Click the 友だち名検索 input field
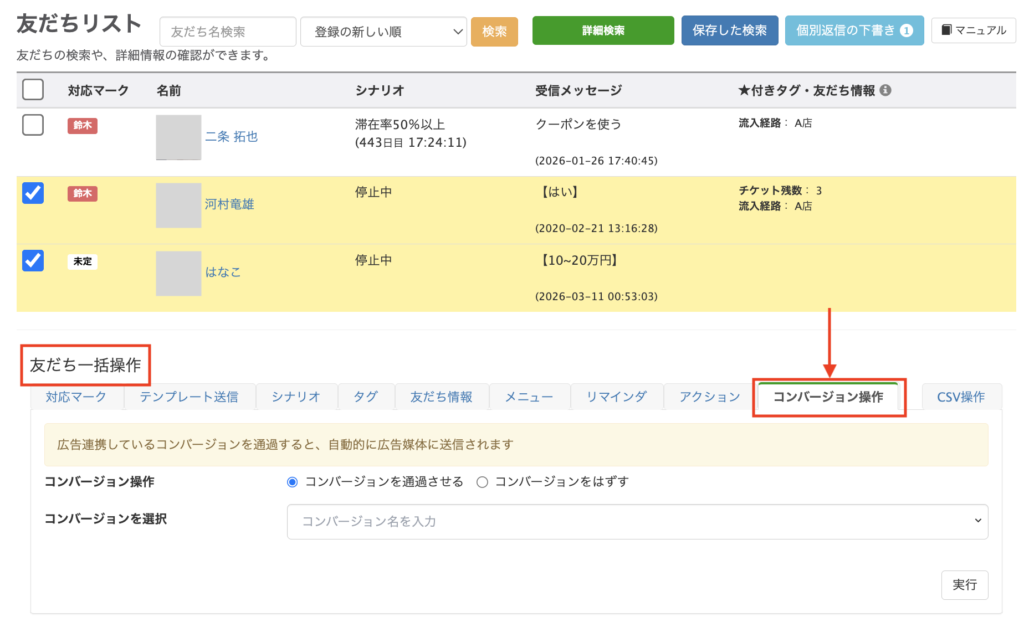Viewport: 1024px width, 627px height. pyautogui.click(x=227, y=32)
